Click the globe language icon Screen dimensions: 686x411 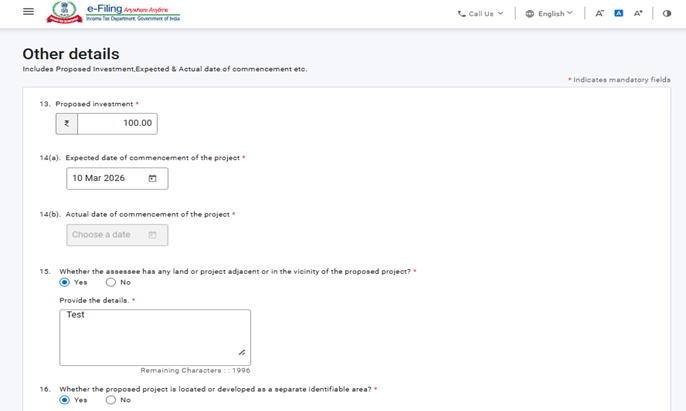(530, 14)
